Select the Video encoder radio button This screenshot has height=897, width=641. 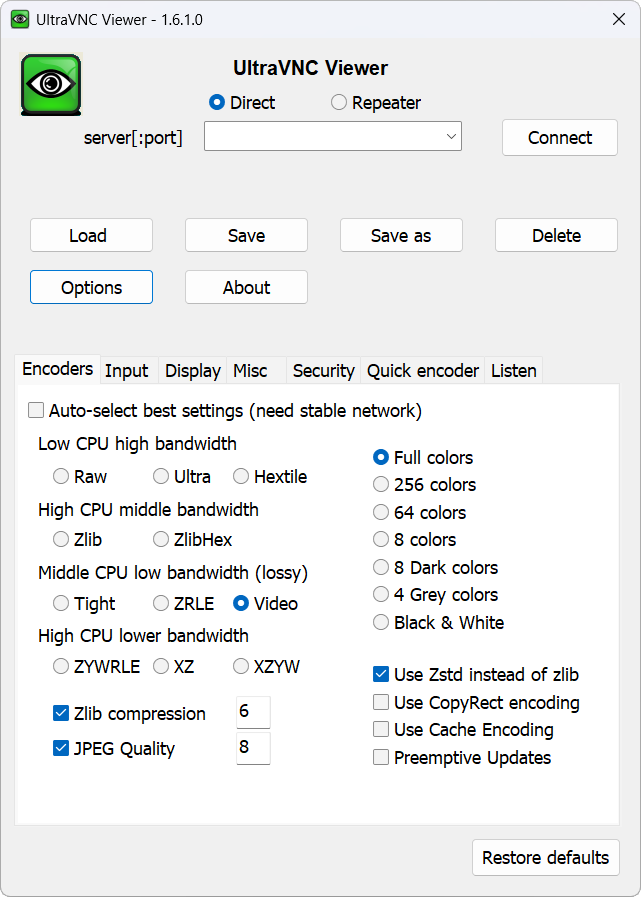click(240, 603)
